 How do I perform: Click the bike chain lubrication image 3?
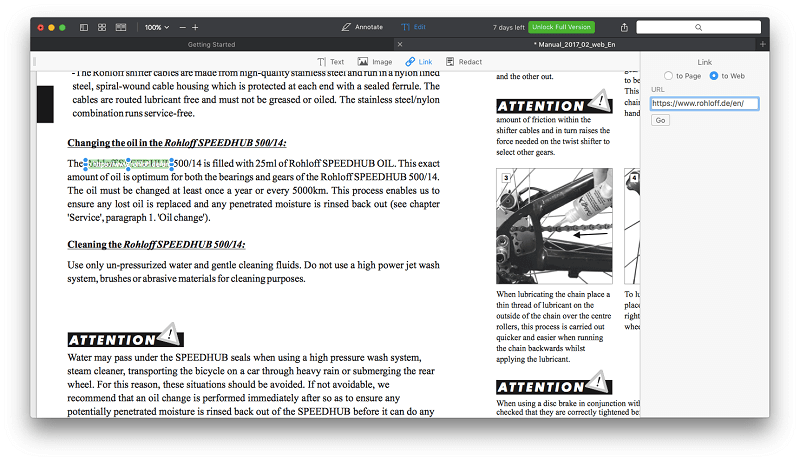click(554, 226)
